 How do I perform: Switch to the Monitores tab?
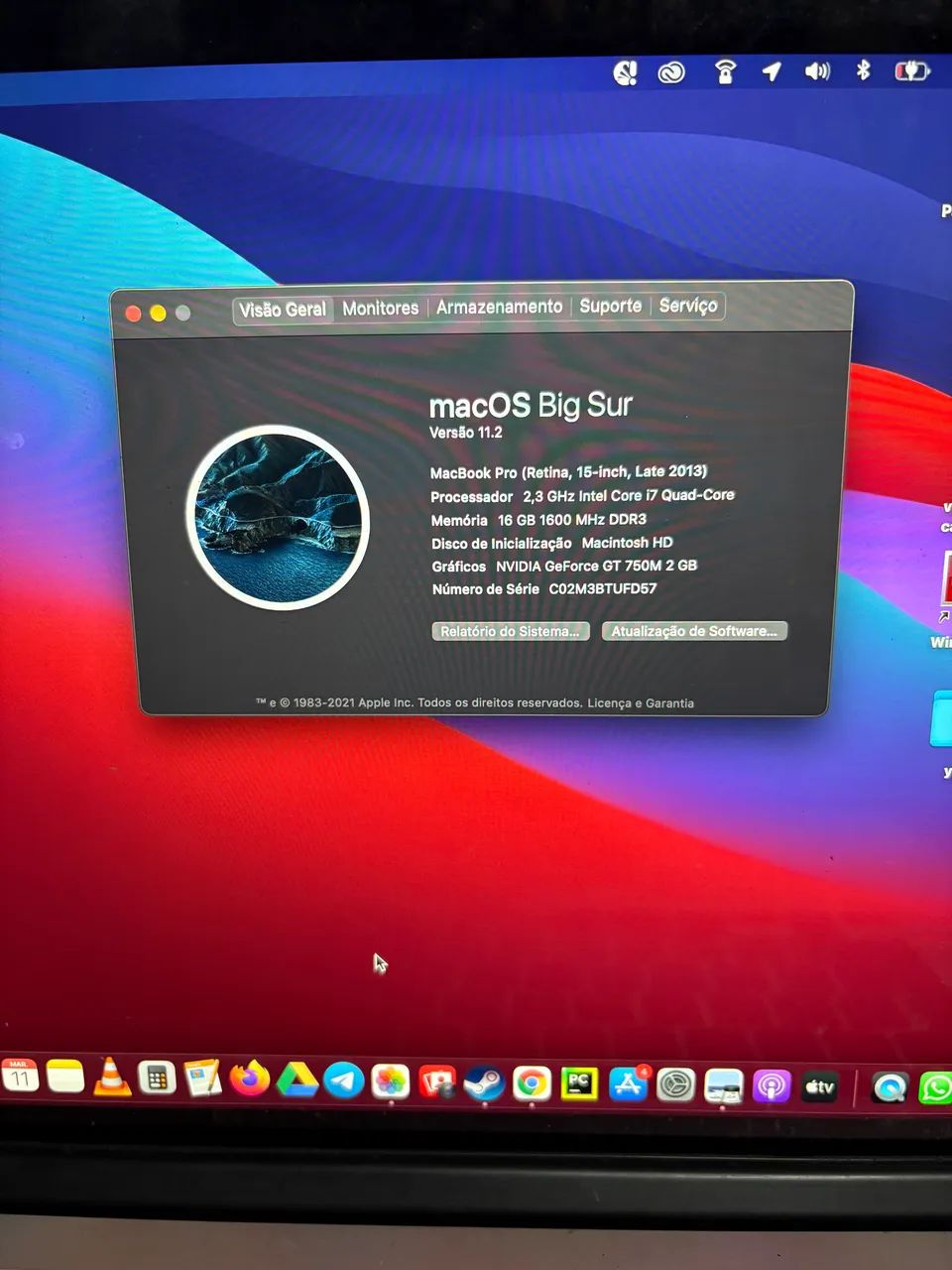coord(380,309)
